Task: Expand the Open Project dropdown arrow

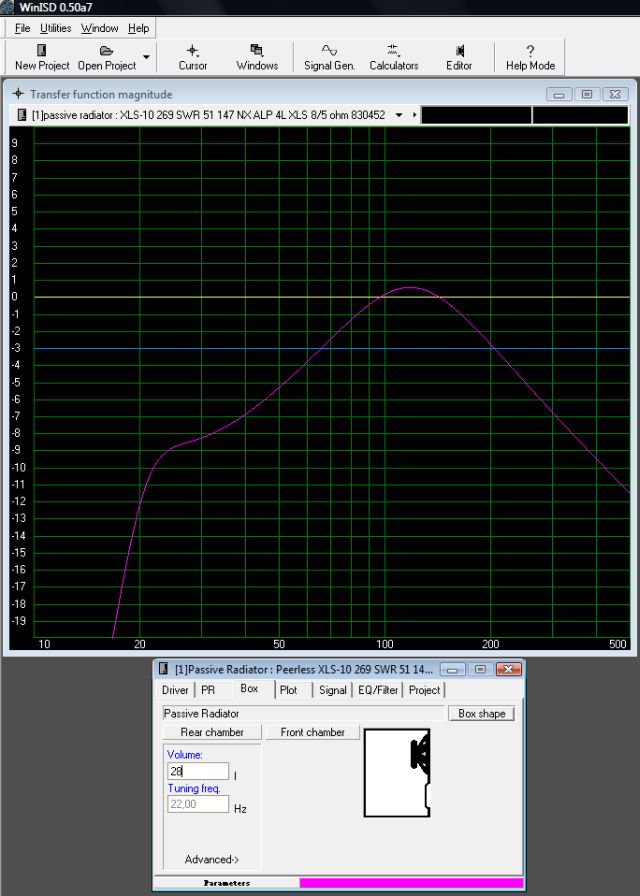Action: pos(147,57)
